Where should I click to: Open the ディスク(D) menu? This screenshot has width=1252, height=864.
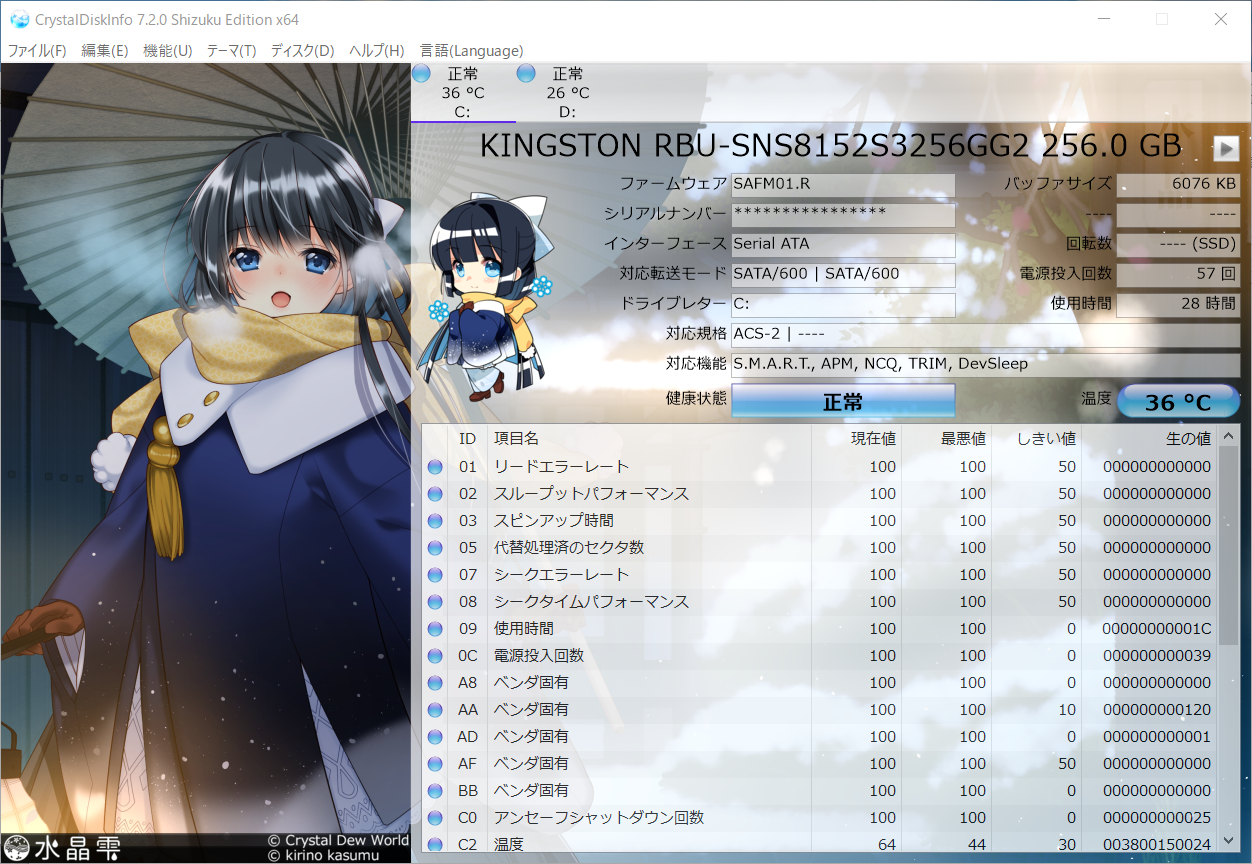tap(302, 50)
